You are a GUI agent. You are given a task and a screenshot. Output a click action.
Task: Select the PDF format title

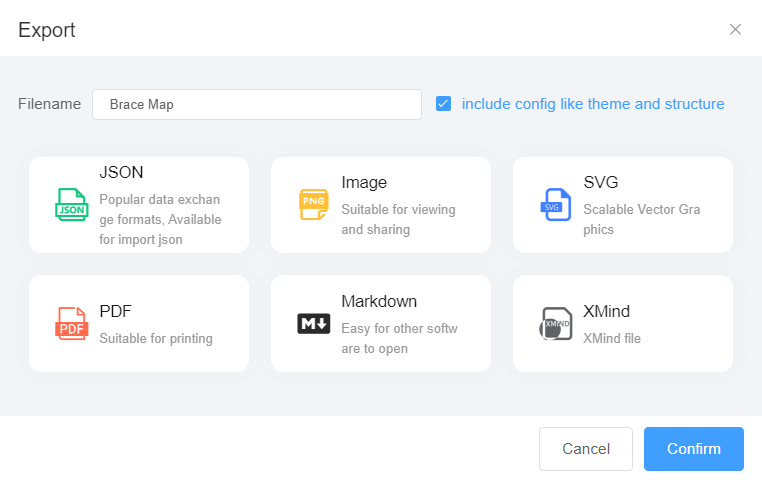(115, 311)
